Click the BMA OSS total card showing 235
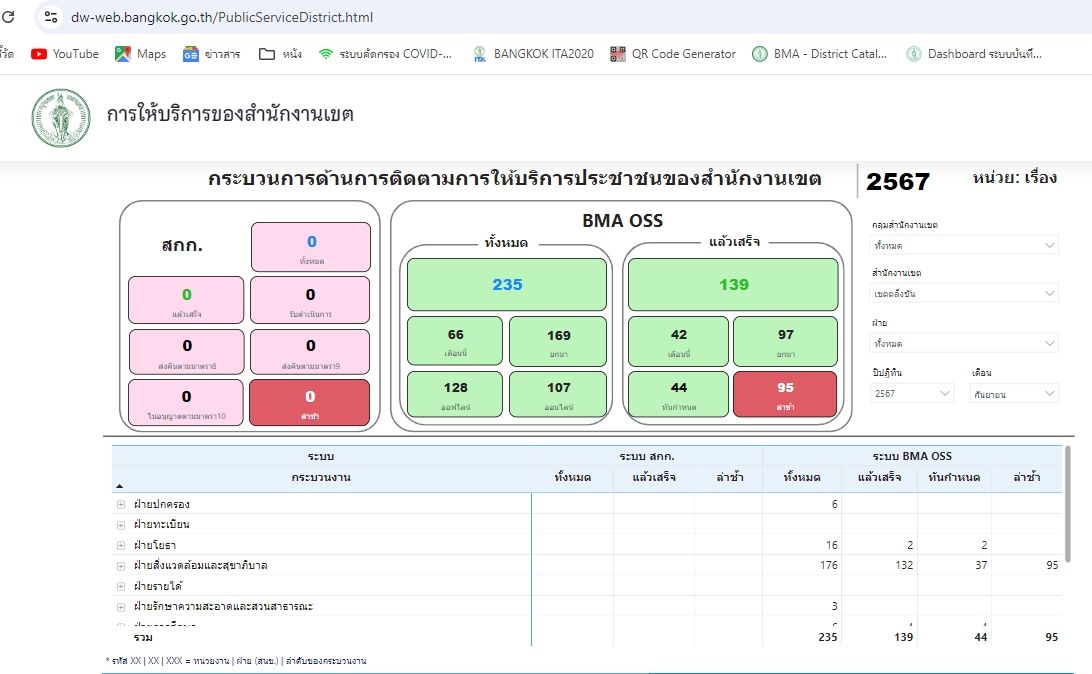 [x=506, y=285]
